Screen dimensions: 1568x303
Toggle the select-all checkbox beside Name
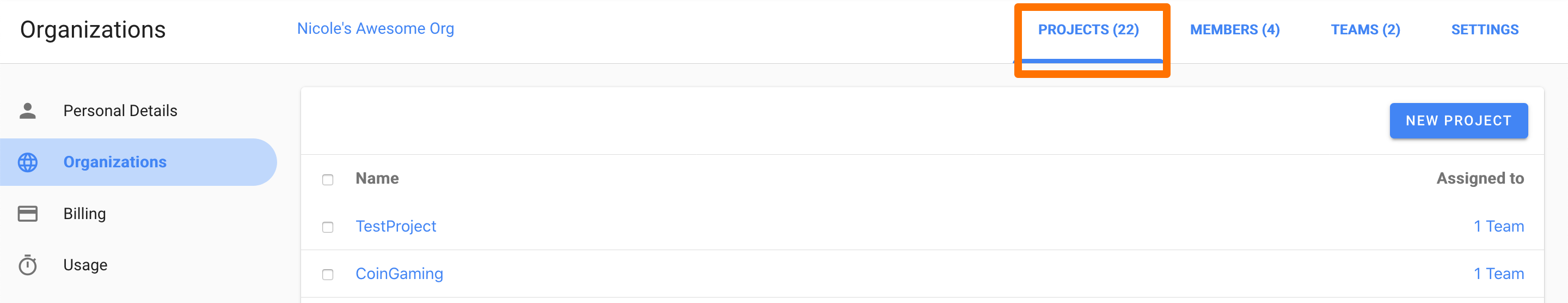click(x=327, y=179)
